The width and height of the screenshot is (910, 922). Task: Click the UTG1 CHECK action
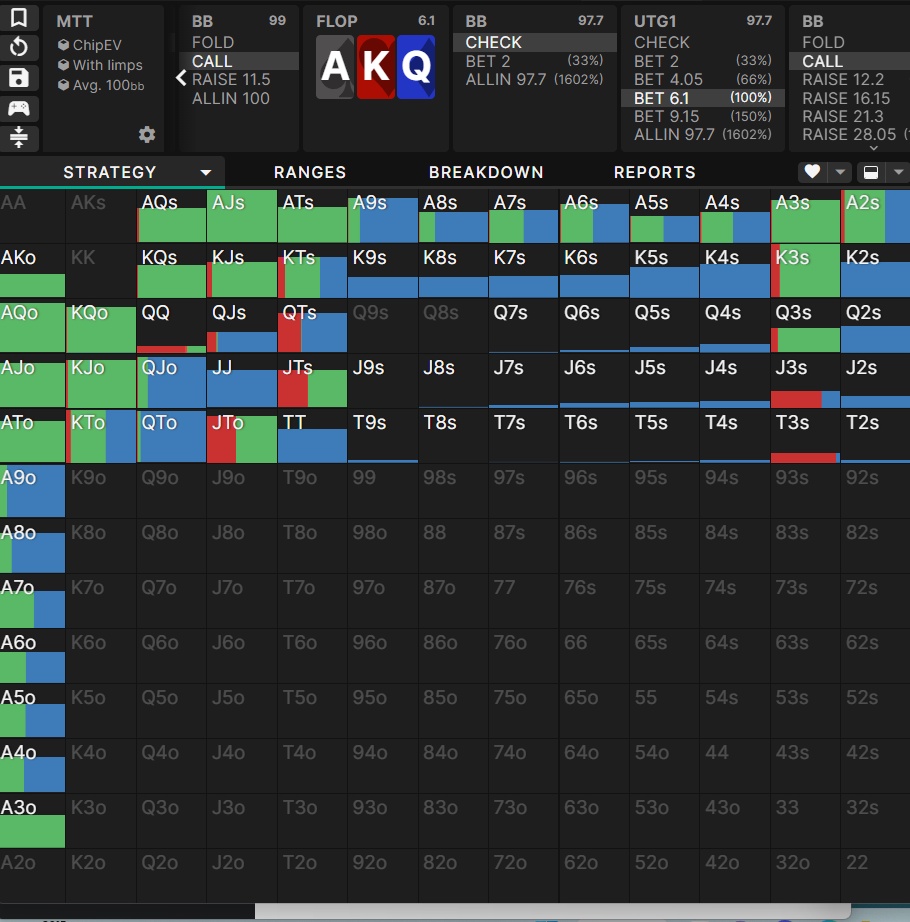(x=662, y=43)
